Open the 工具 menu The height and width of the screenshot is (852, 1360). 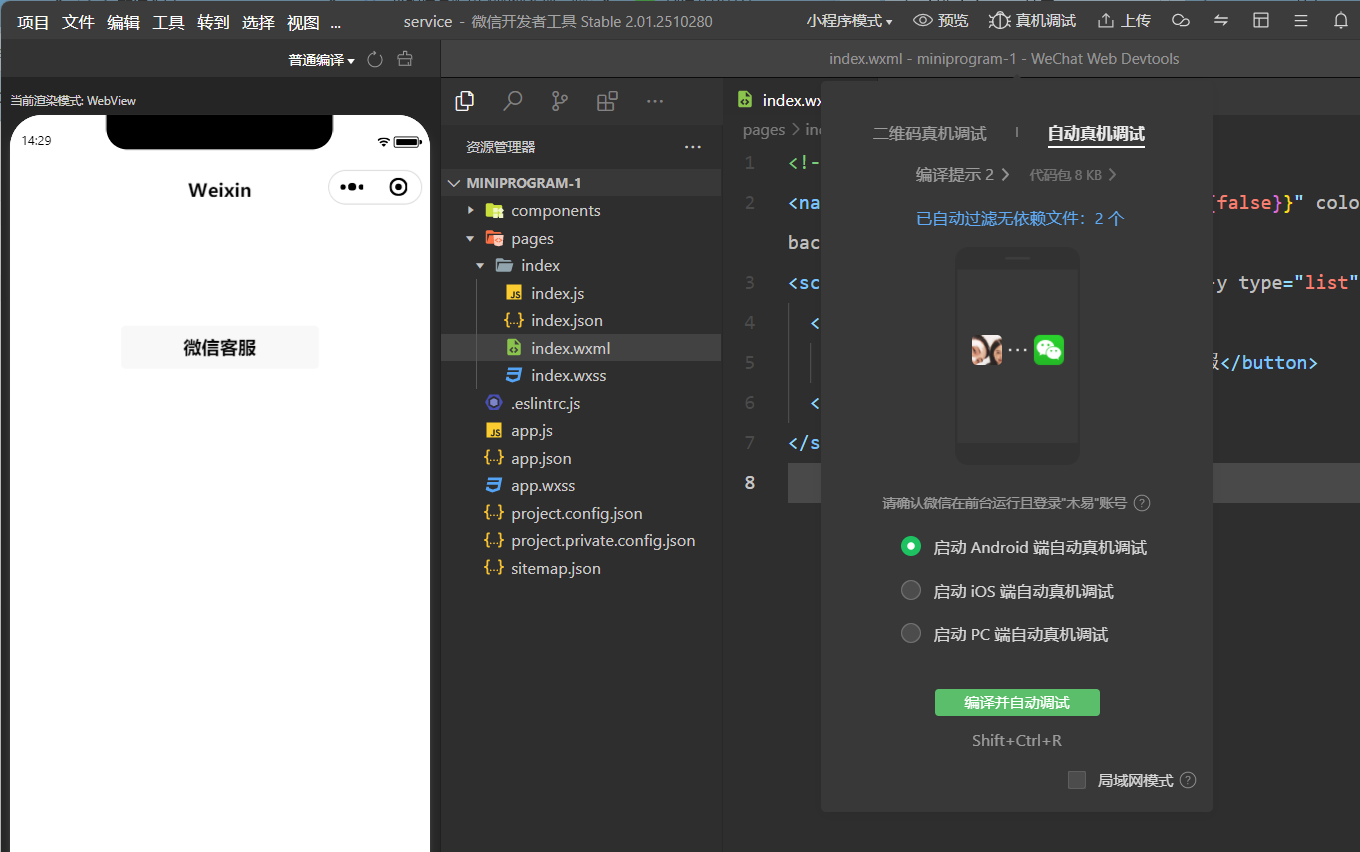tap(168, 22)
